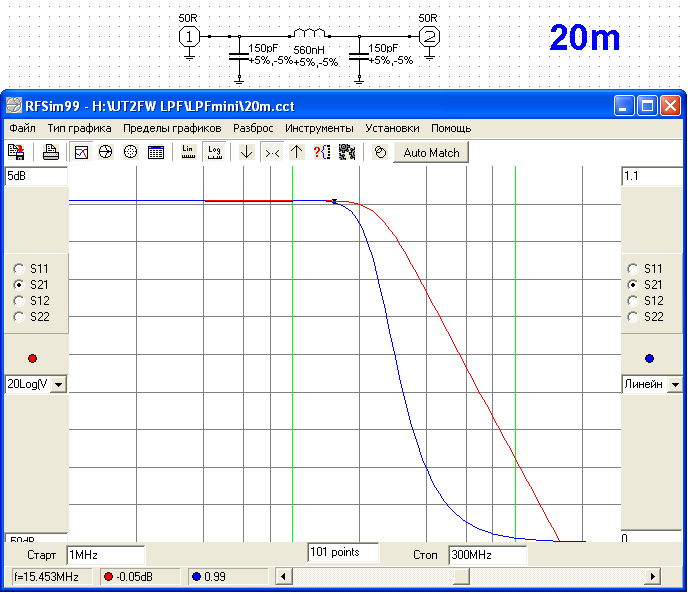Click the 20m band label
This screenshot has height=594, width=688.
click(x=584, y=38)
